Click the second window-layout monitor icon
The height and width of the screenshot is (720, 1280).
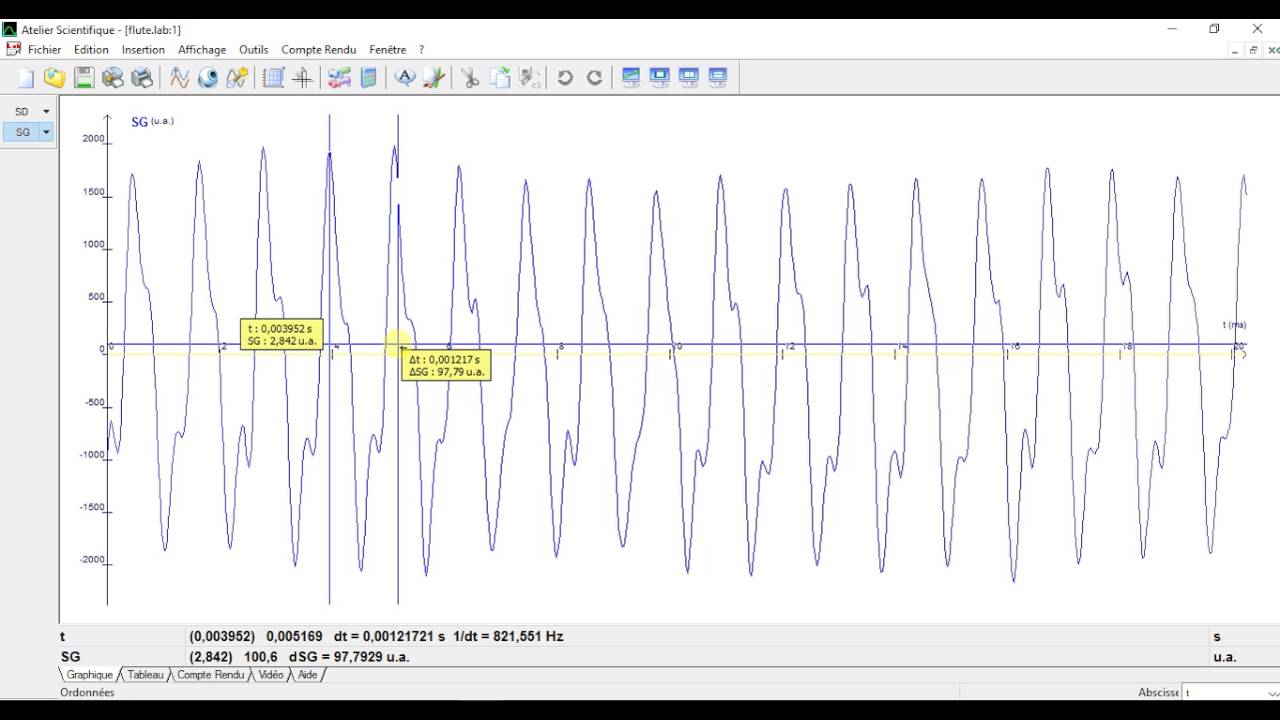[x=660, y=78]
